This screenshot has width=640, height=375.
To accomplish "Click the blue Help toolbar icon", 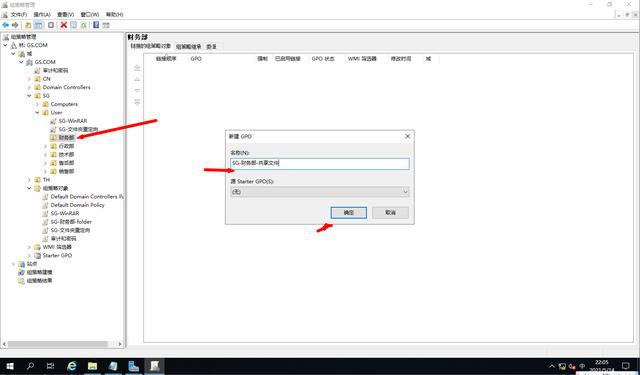I will pyautogui.click(x=96, y=25).
